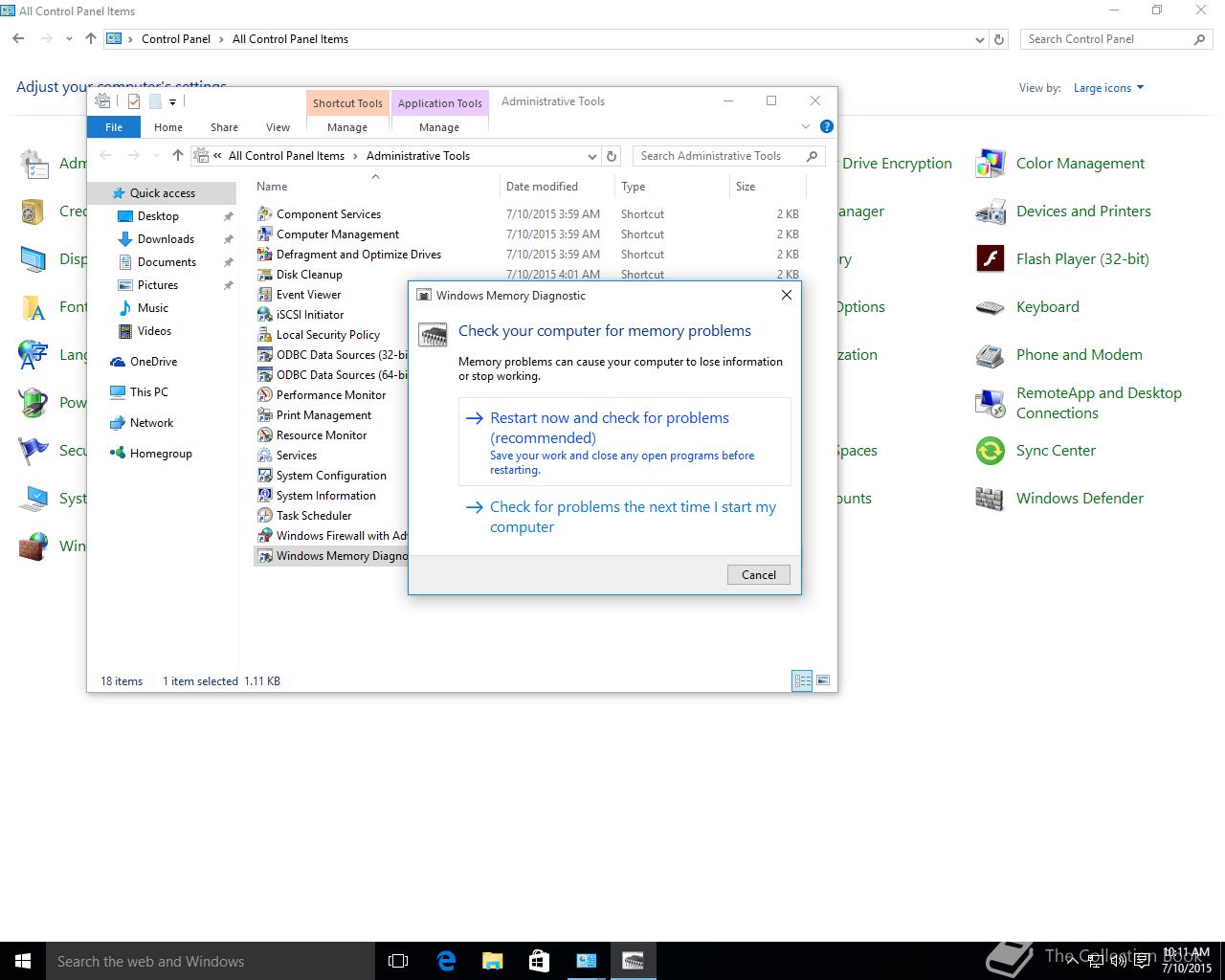Open File Explorer from the taskbar

point(493,961)
